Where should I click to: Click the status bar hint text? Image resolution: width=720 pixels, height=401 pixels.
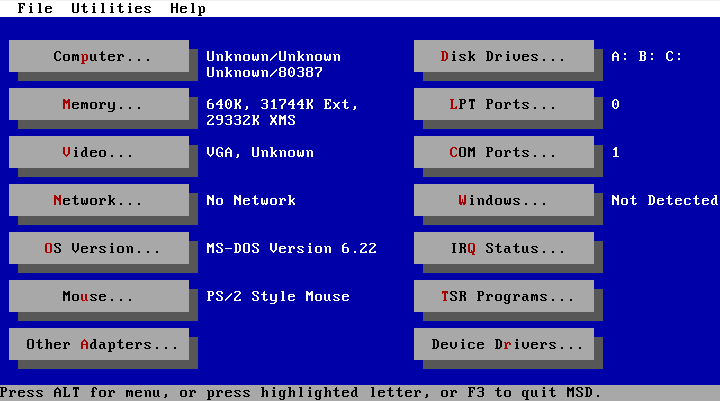pos(300,393)
